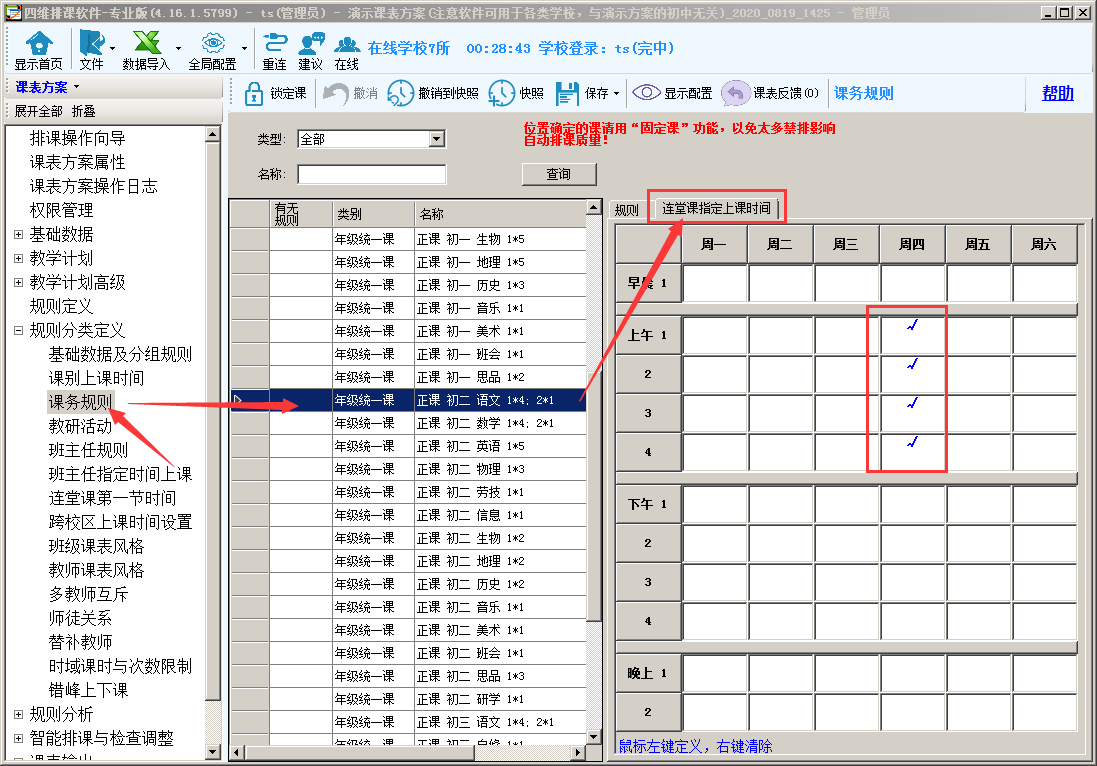Click the 锁定课 lock icon
This screenshot has width=1097, height=766.
[254, 93]
